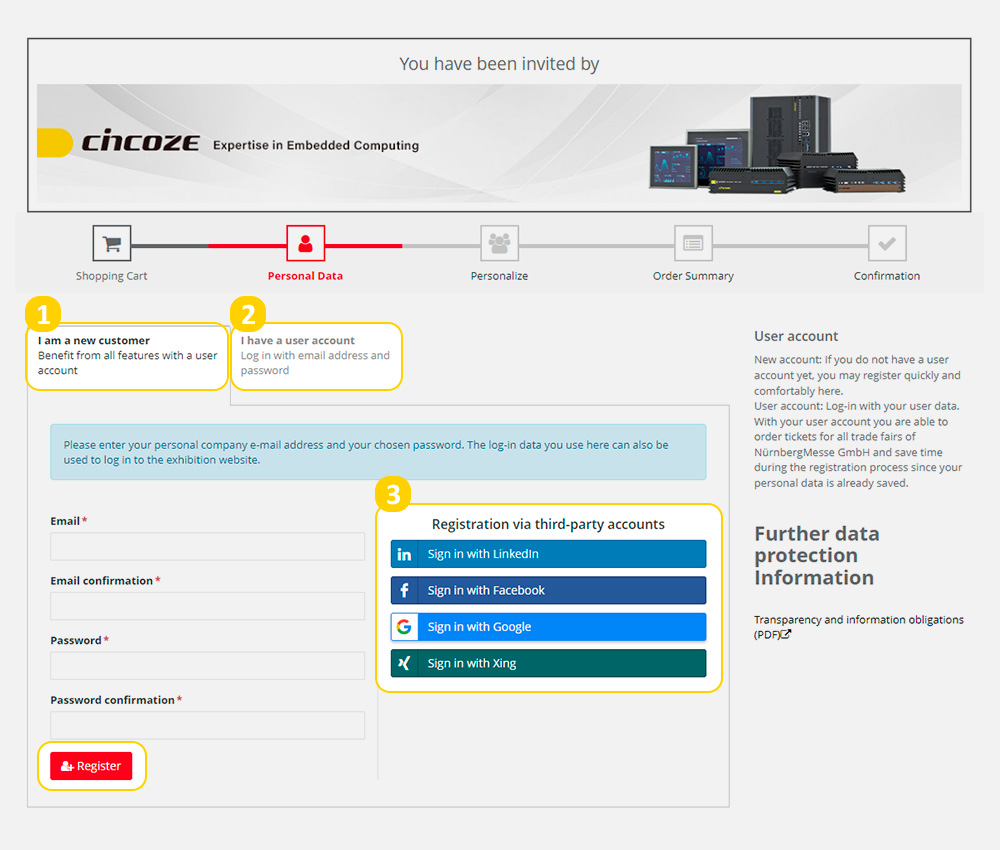The height and width of the screenshot is (850, 1000).
Task: Click the 'Personalize' step label
Action: tap(499, 276)
